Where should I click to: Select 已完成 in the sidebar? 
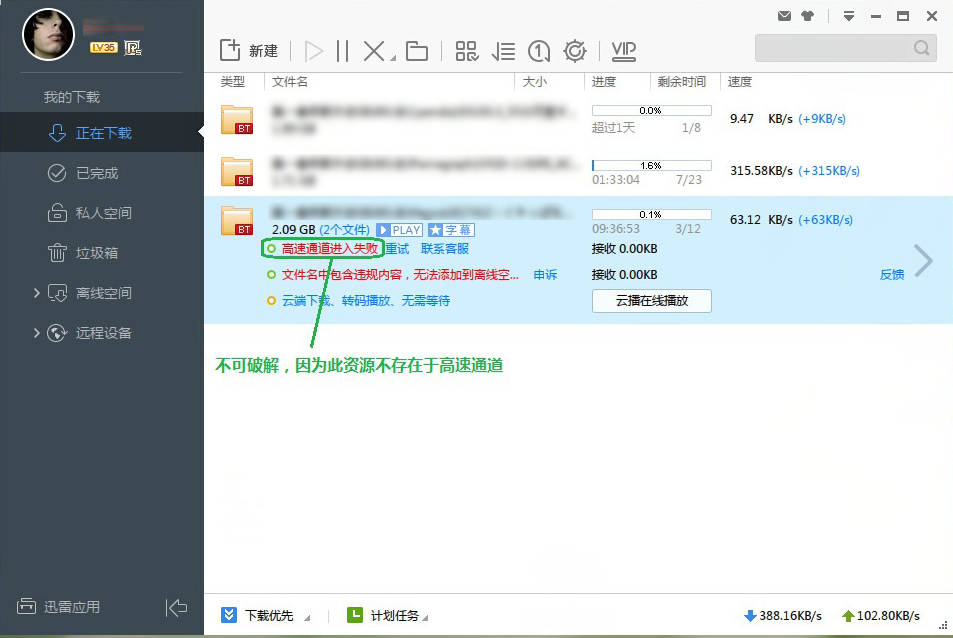pos(96,173)
